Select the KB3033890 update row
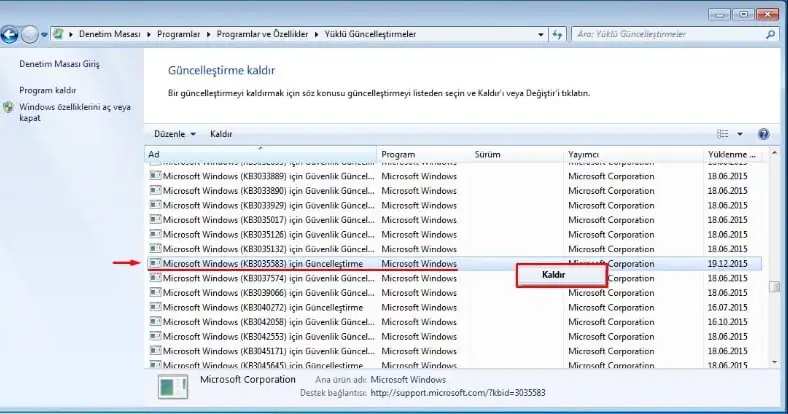The height and width of the screenshot is (414, 788). [455, 191]
